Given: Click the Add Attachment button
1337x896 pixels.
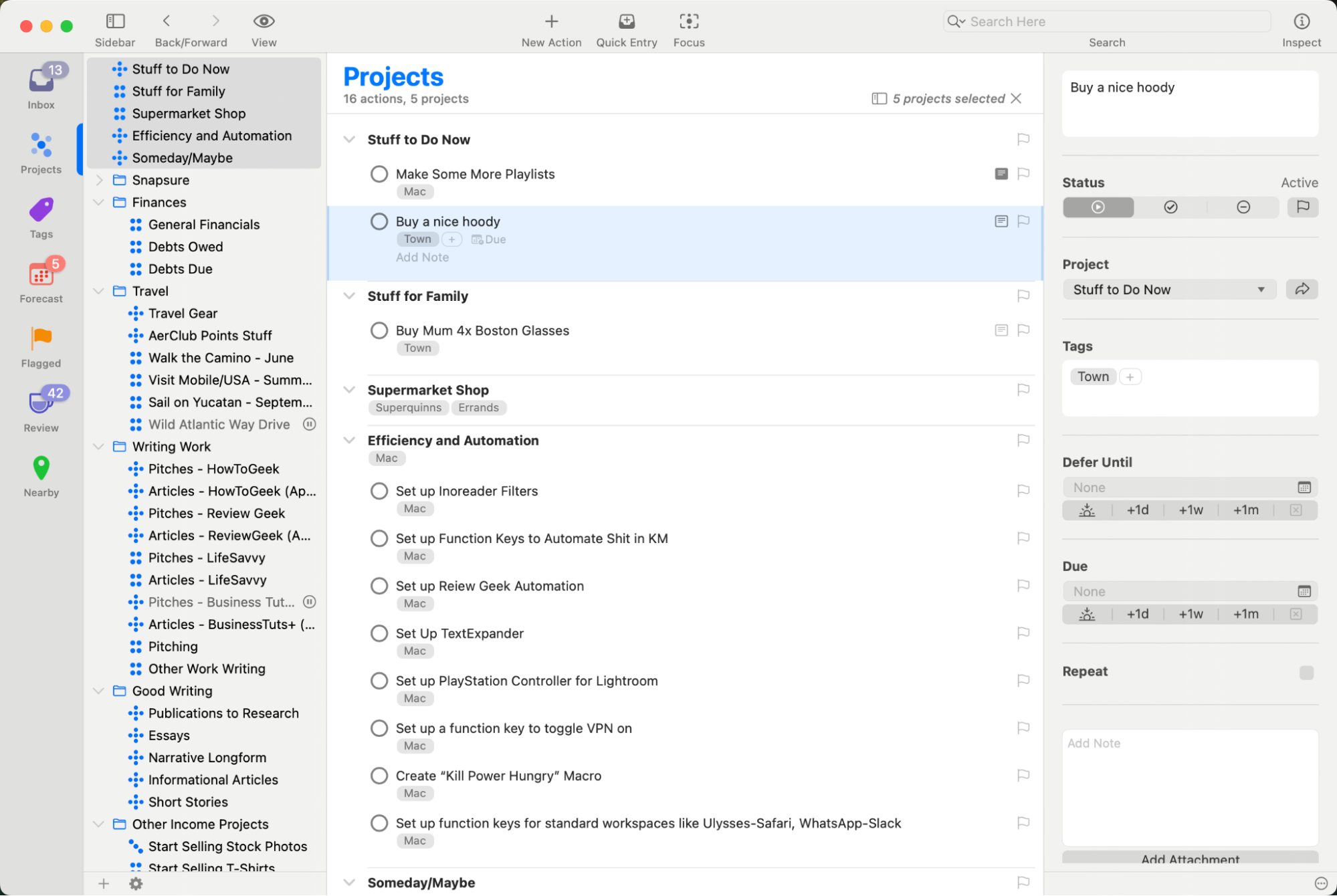Looking at the screenshot, I should pyautogui.click(x=1190, y=859).
